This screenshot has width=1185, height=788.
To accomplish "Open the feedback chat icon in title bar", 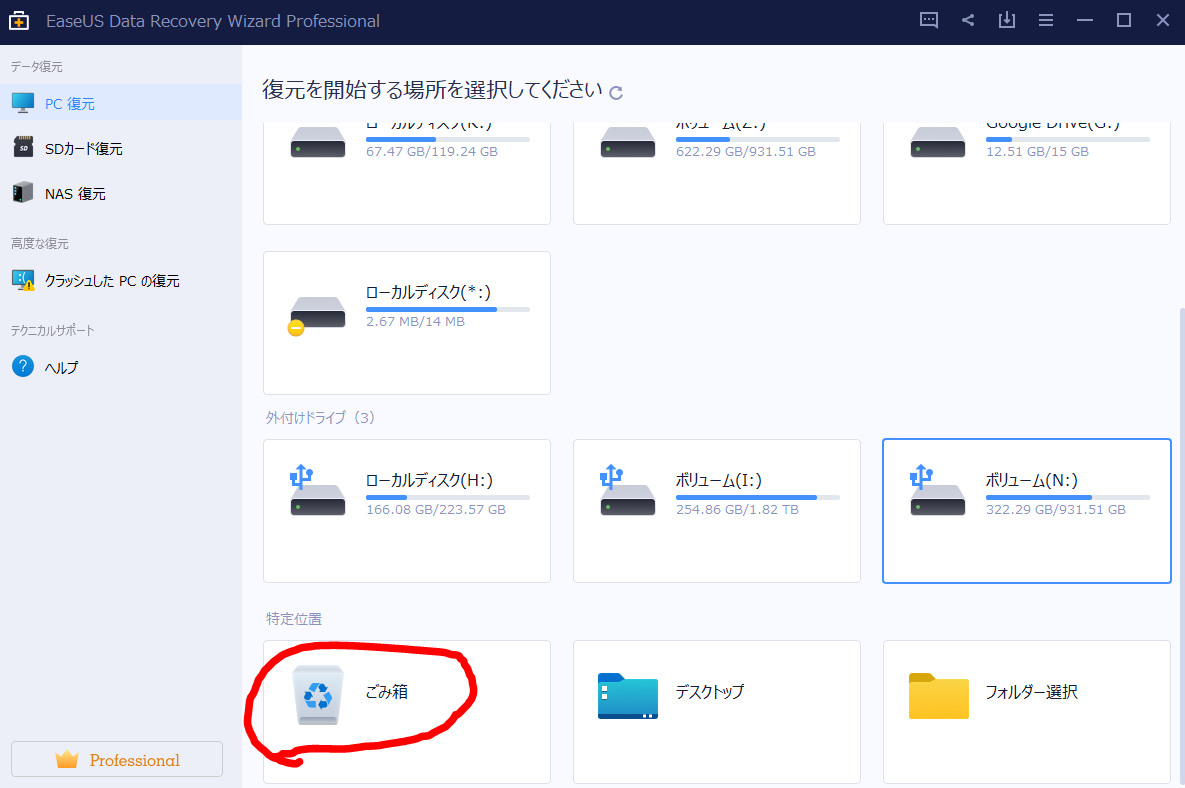I will click(x=929, y=20).
